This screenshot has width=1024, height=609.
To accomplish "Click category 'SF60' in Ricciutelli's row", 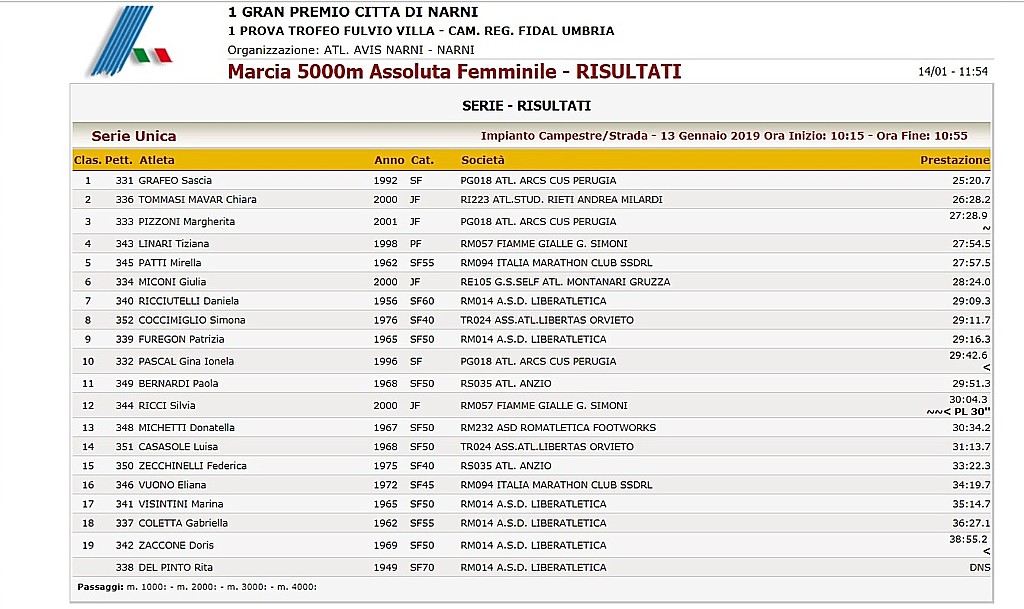I will pos(422,301).
